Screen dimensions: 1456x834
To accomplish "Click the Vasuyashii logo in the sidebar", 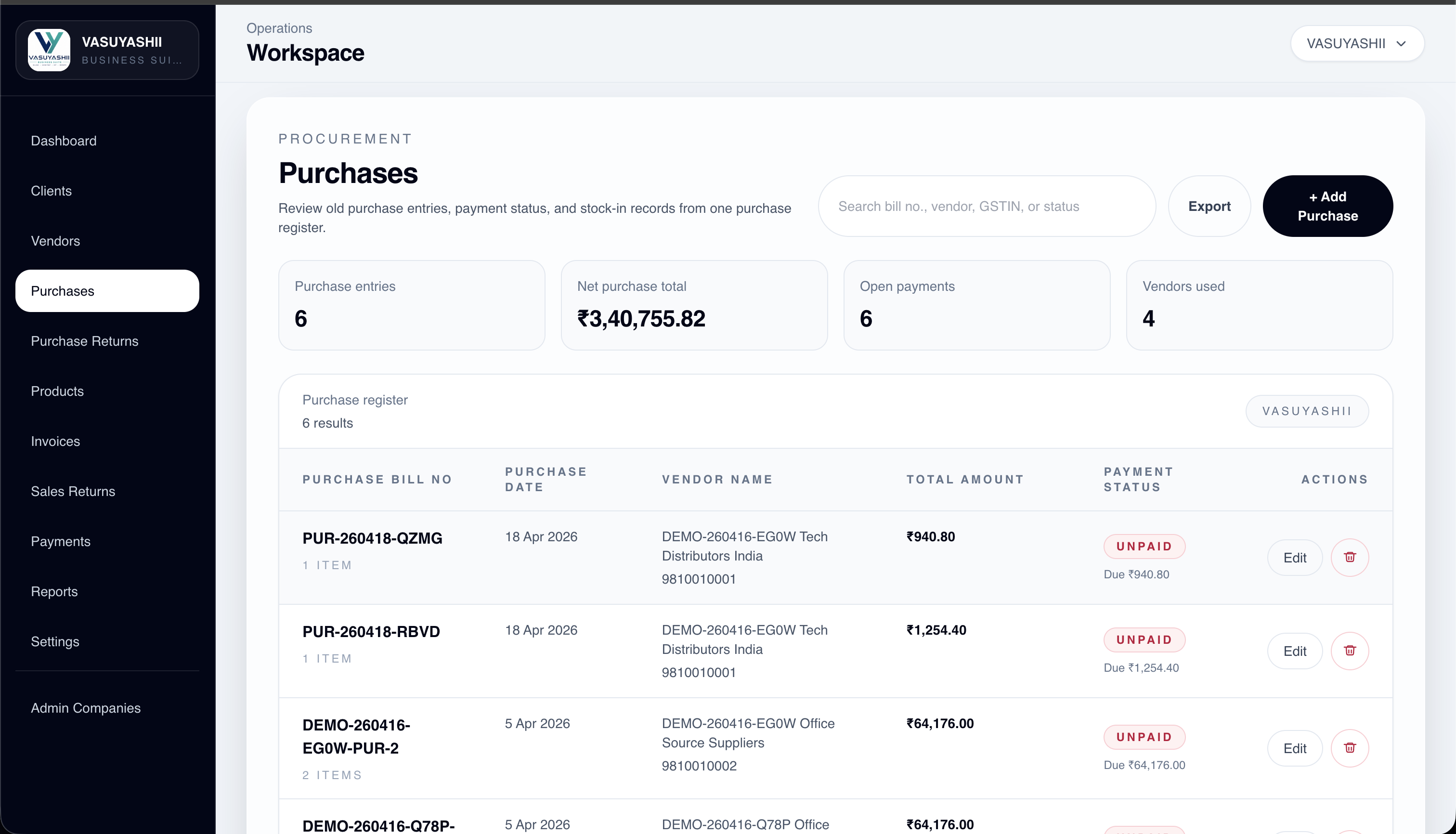I will (49, 50).
